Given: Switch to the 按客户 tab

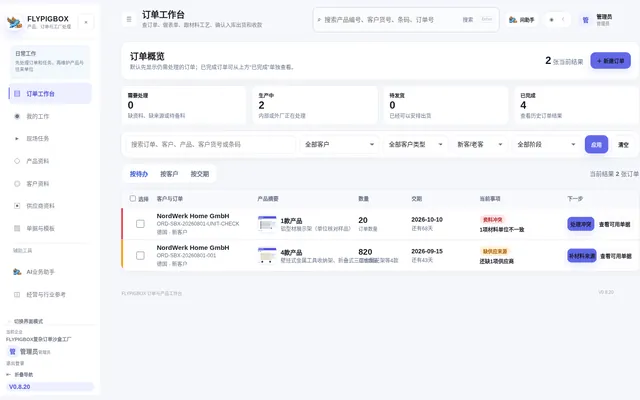Looking at the screenshot, I should pyautogui.click(x=169, y=174).
